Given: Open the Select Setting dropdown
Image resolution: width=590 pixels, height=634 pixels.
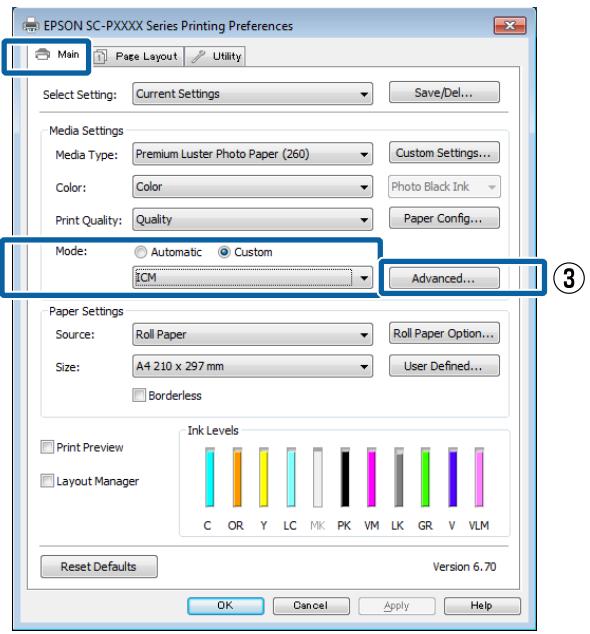Looking at the screenshot, I should pyautogui.click(x=252, y=94).
